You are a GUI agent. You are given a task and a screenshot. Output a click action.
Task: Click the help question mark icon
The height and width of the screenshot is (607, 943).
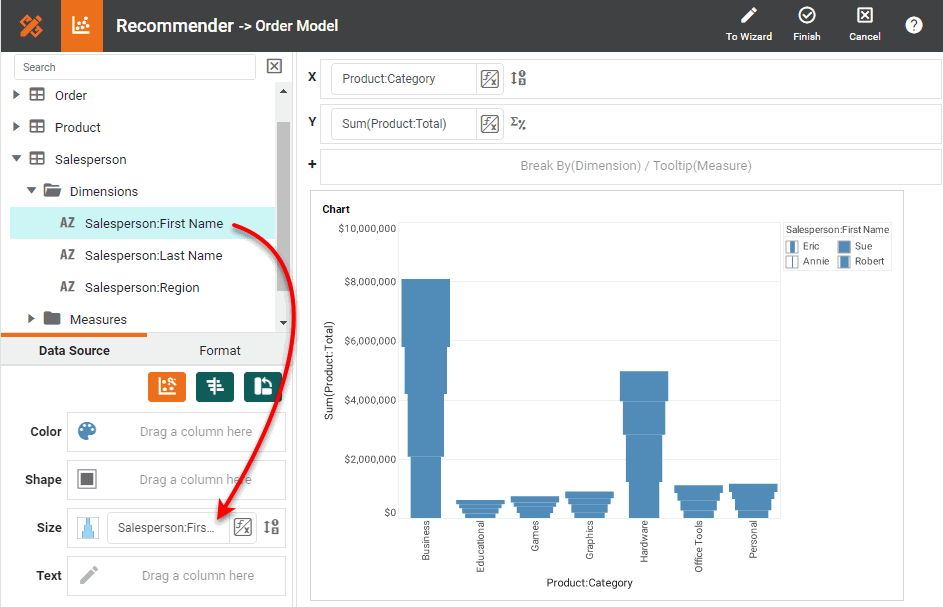[913, 25]
